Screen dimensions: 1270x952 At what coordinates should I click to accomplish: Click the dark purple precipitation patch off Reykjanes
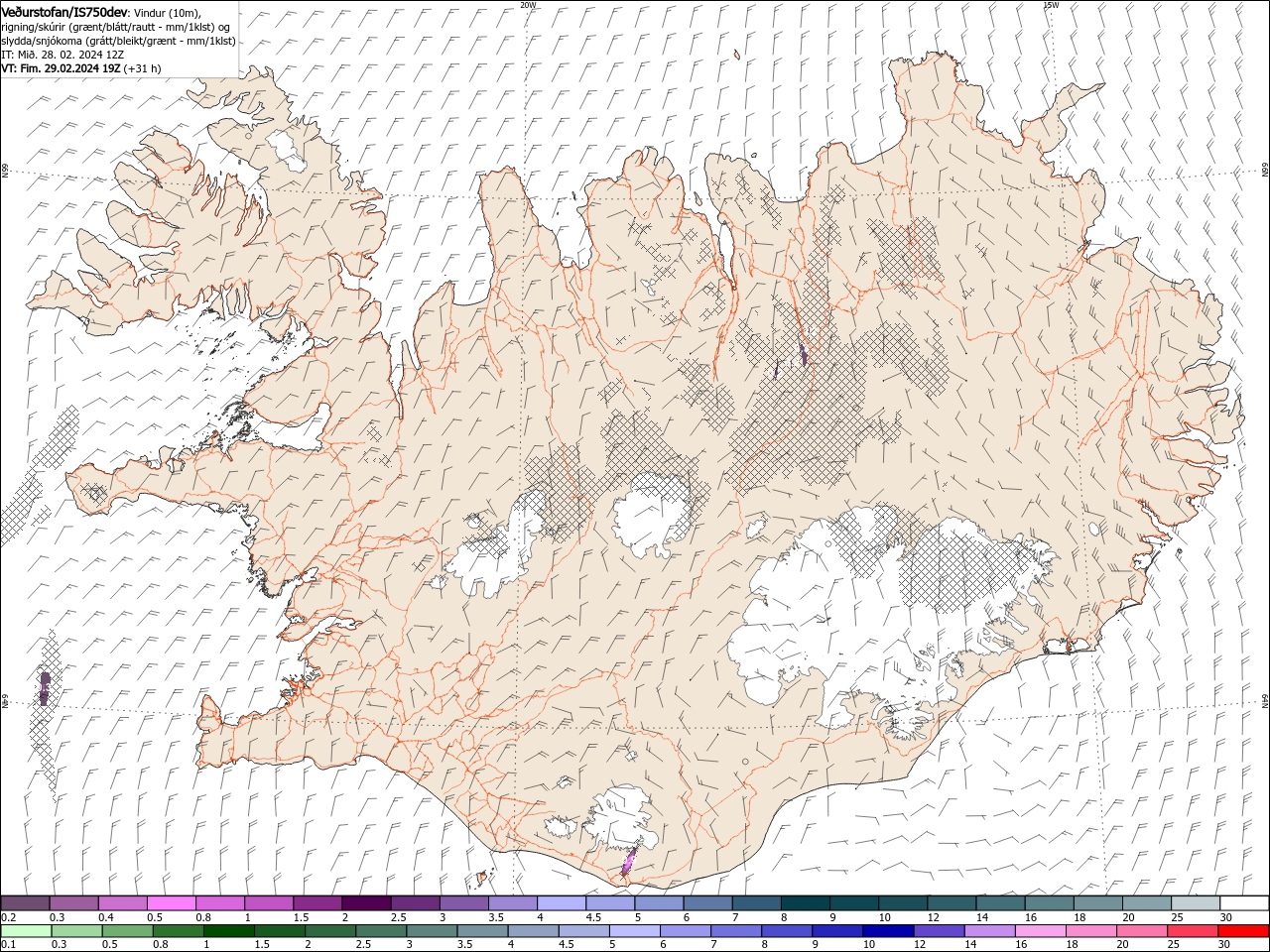click(45, 687)
